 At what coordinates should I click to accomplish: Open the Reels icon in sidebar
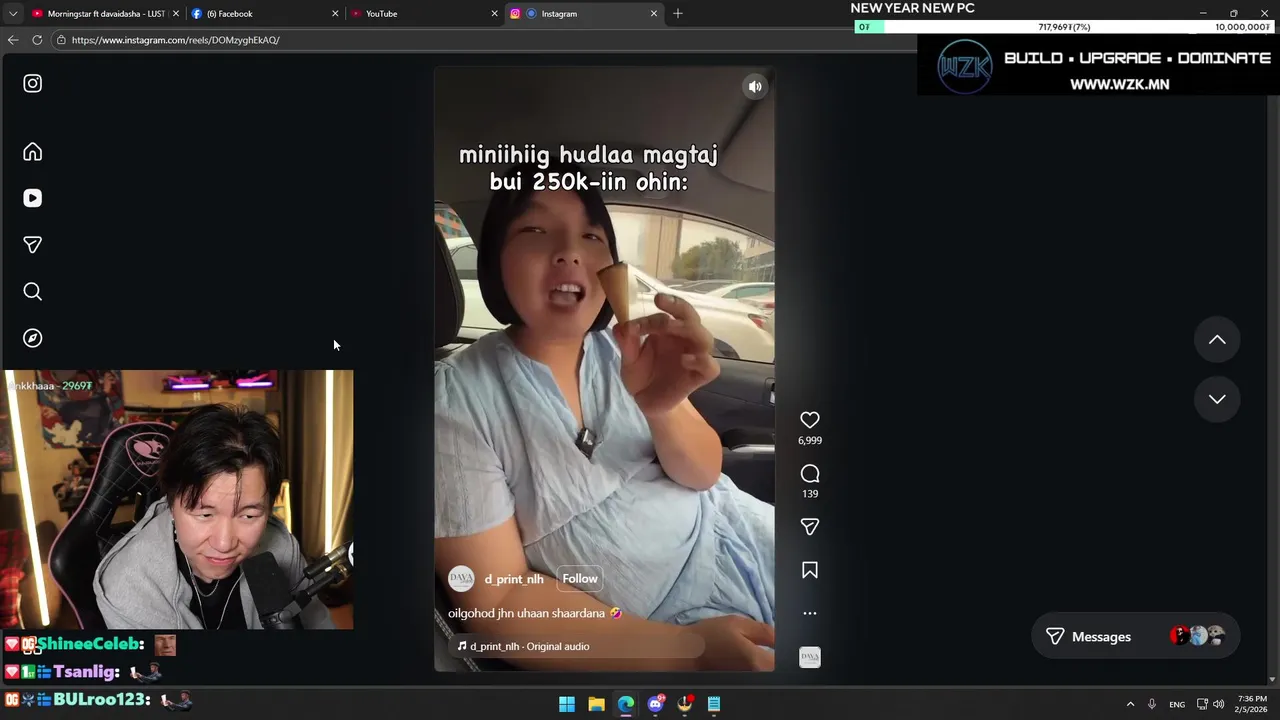click(x=33, y=198)
